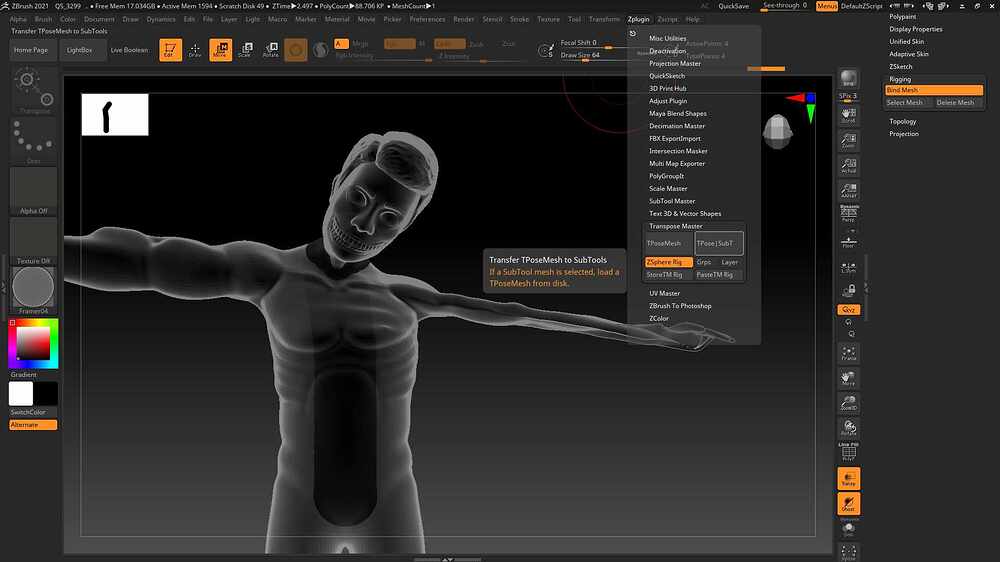Open LightBox
The width and height of the screenshot is (1000, 562).
pyautogui.click(x=80, y=50)
